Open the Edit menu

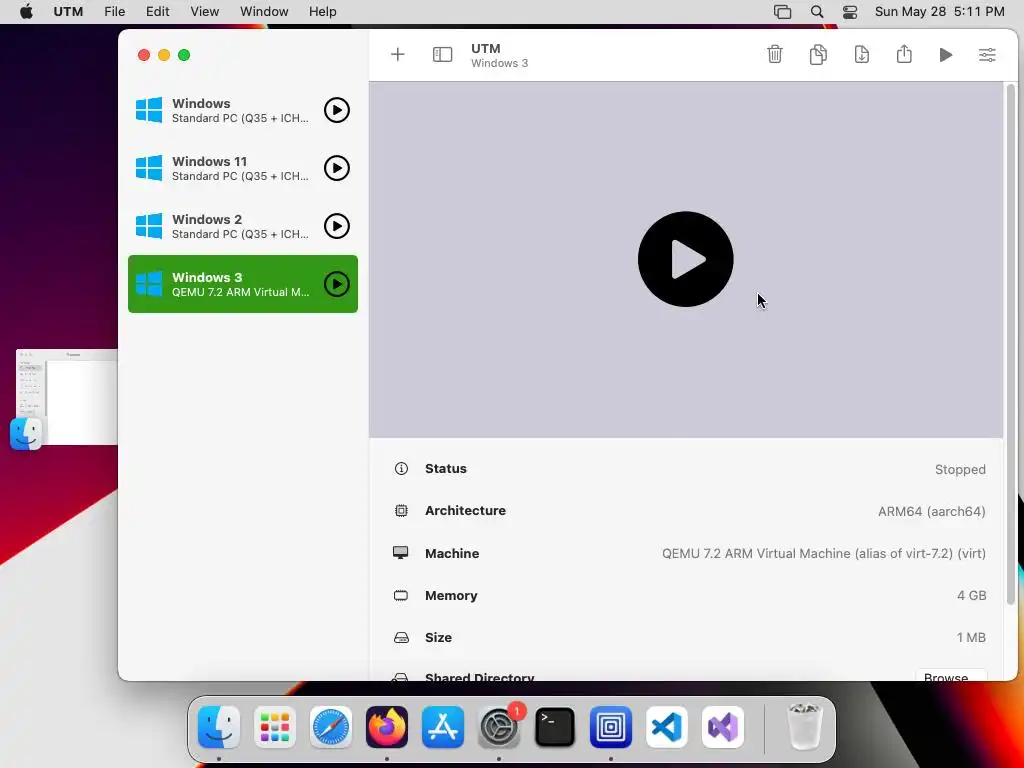(157, 12)
